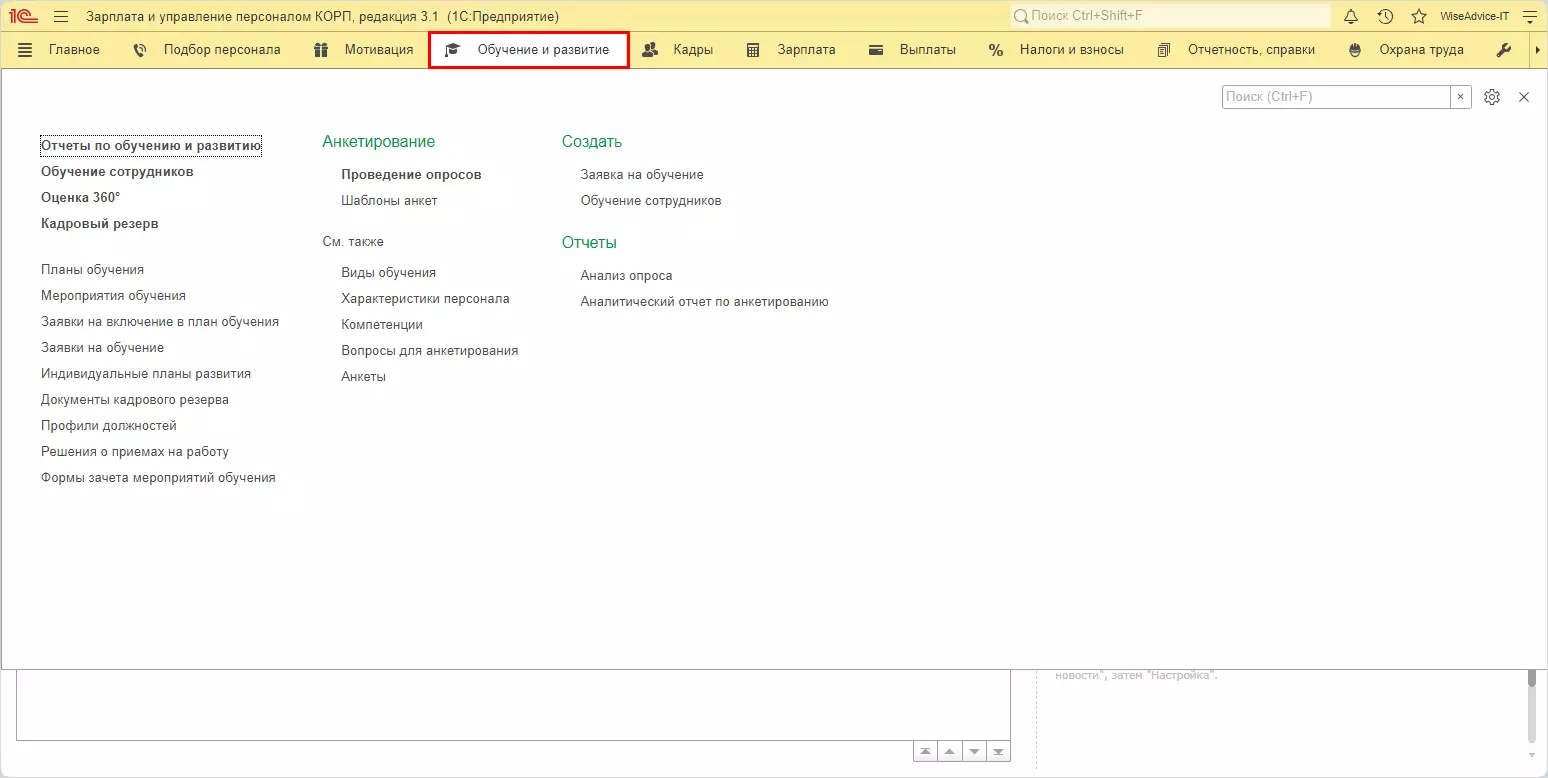Viewport: 1548px width, 778px height.
Task: Open Аналитический отчет по анкетированию
Action: 704,302
